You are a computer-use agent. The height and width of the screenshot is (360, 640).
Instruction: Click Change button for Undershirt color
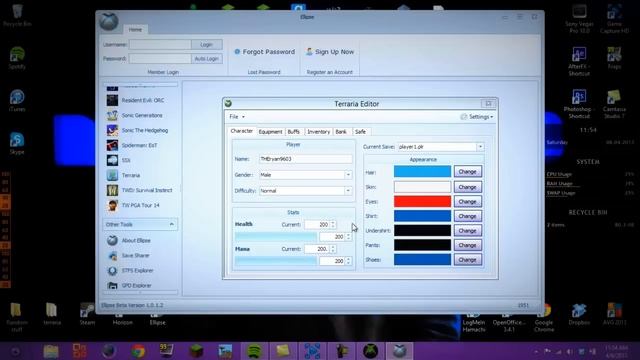click(x=468, y=231)
